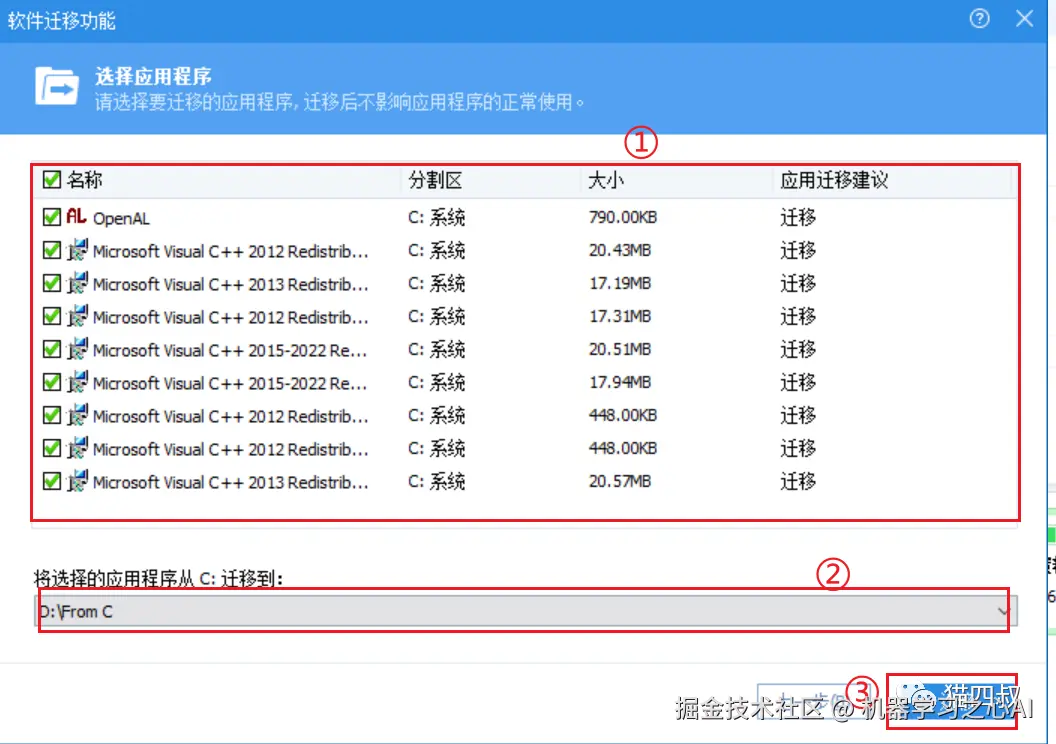Uncheck the checkbox in the 20.51MB row
Viewport: 1056px width, 744px height.
point(52,349)
